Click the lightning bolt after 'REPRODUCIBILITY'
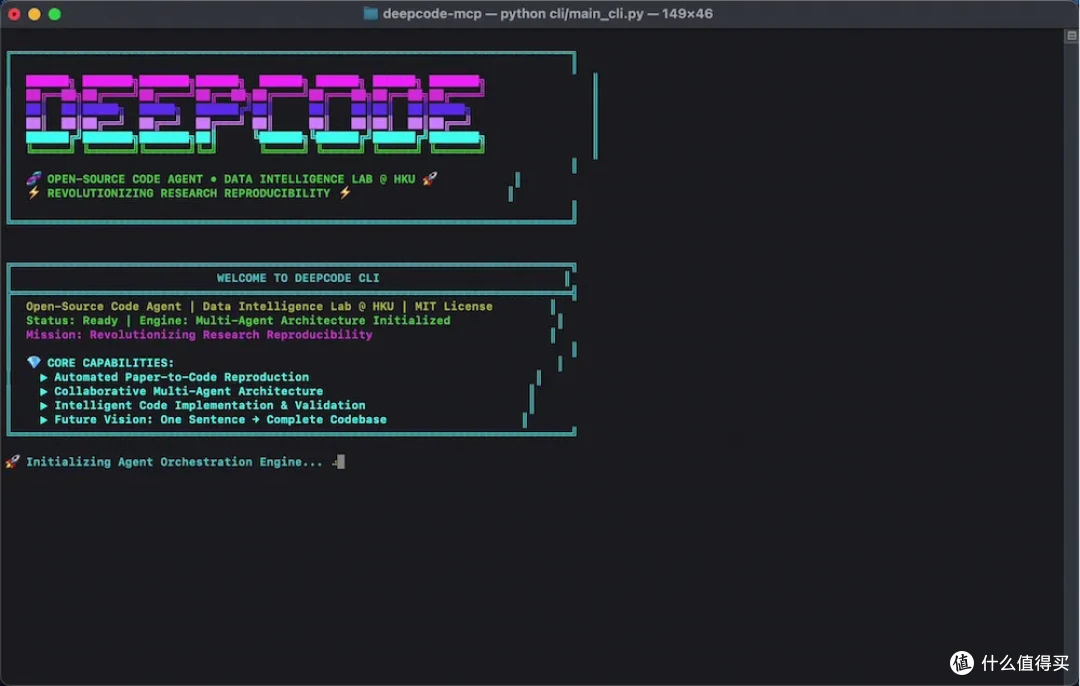Screen dimensions: 1080x686 (x=344, y=193)
